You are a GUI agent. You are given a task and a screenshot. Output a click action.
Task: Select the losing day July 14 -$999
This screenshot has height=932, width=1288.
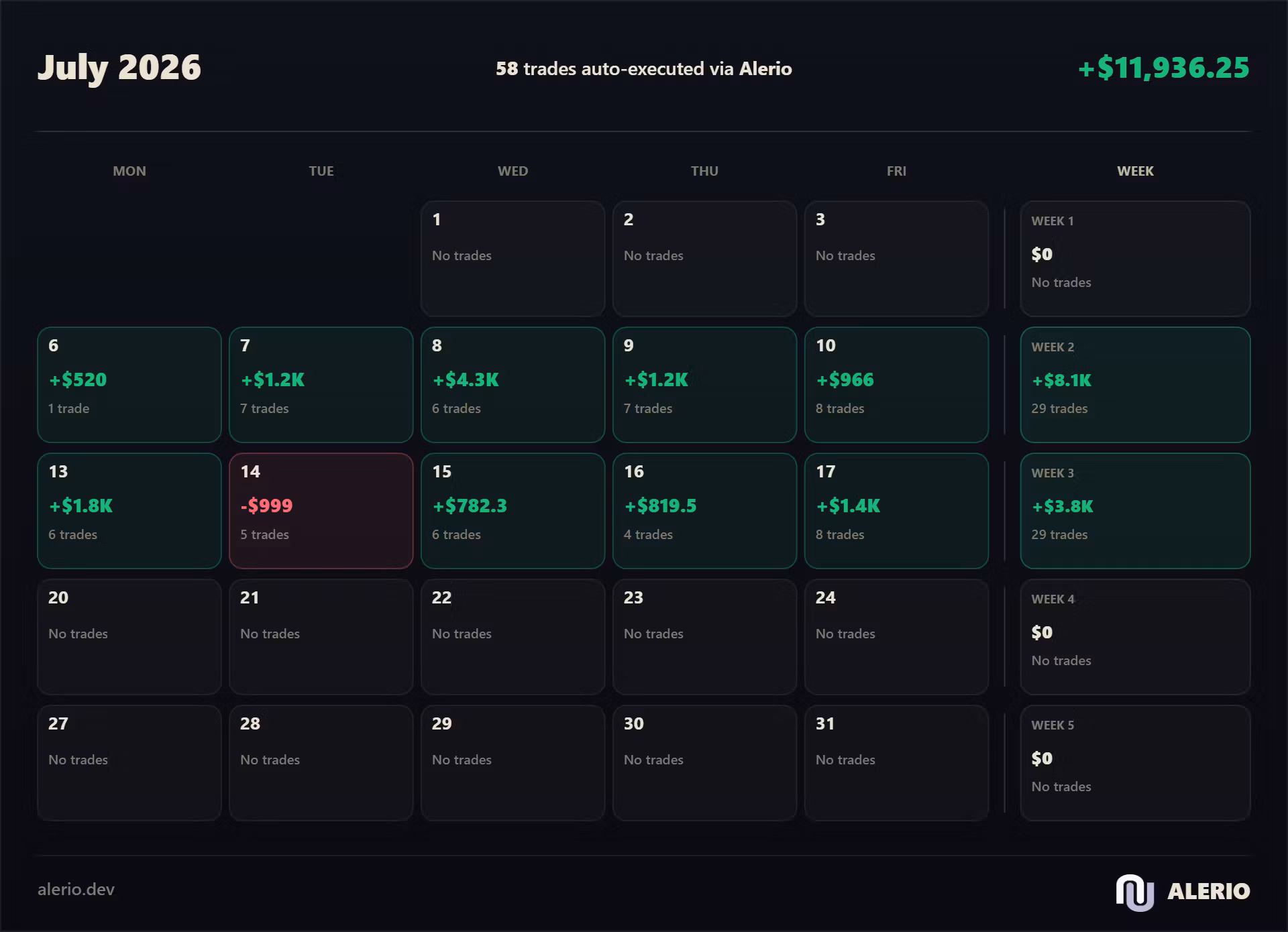coord(321,511)
